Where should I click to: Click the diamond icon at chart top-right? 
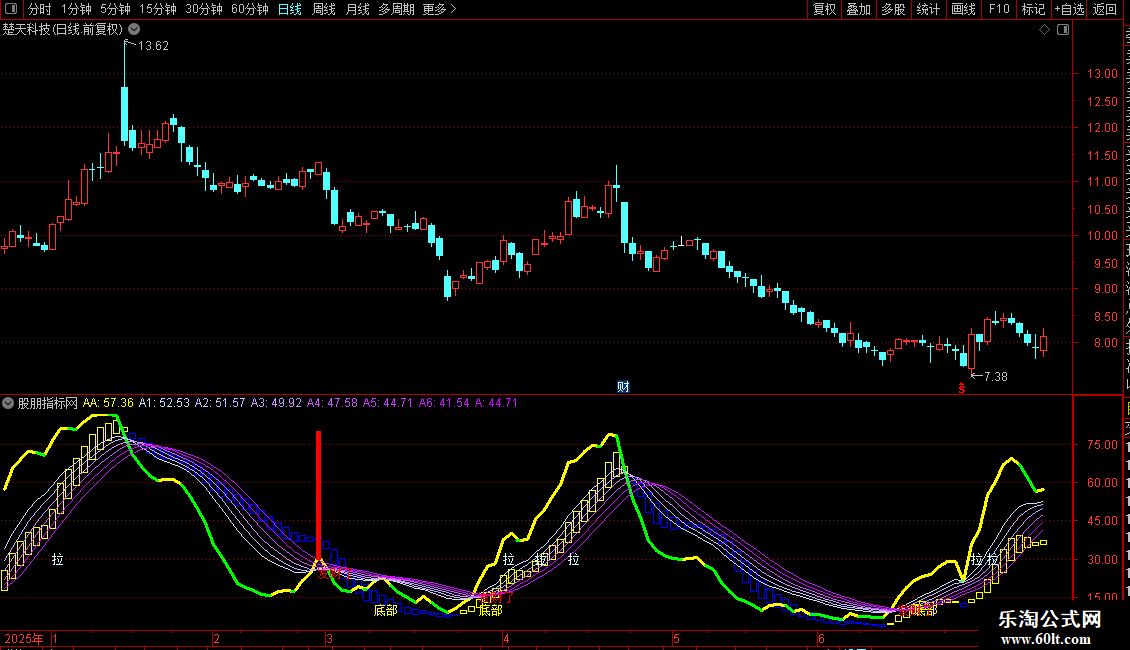[1044, 30]
